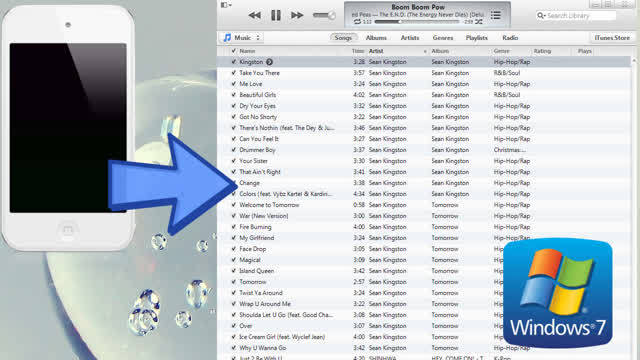Sort songs by the Plays column header

tap(584, 51)
